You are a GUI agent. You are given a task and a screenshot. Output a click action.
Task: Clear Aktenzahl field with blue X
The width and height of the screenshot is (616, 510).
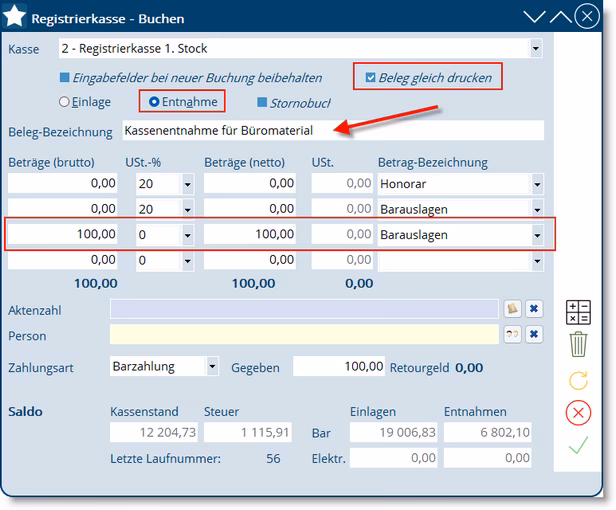(x=534, y=309)
